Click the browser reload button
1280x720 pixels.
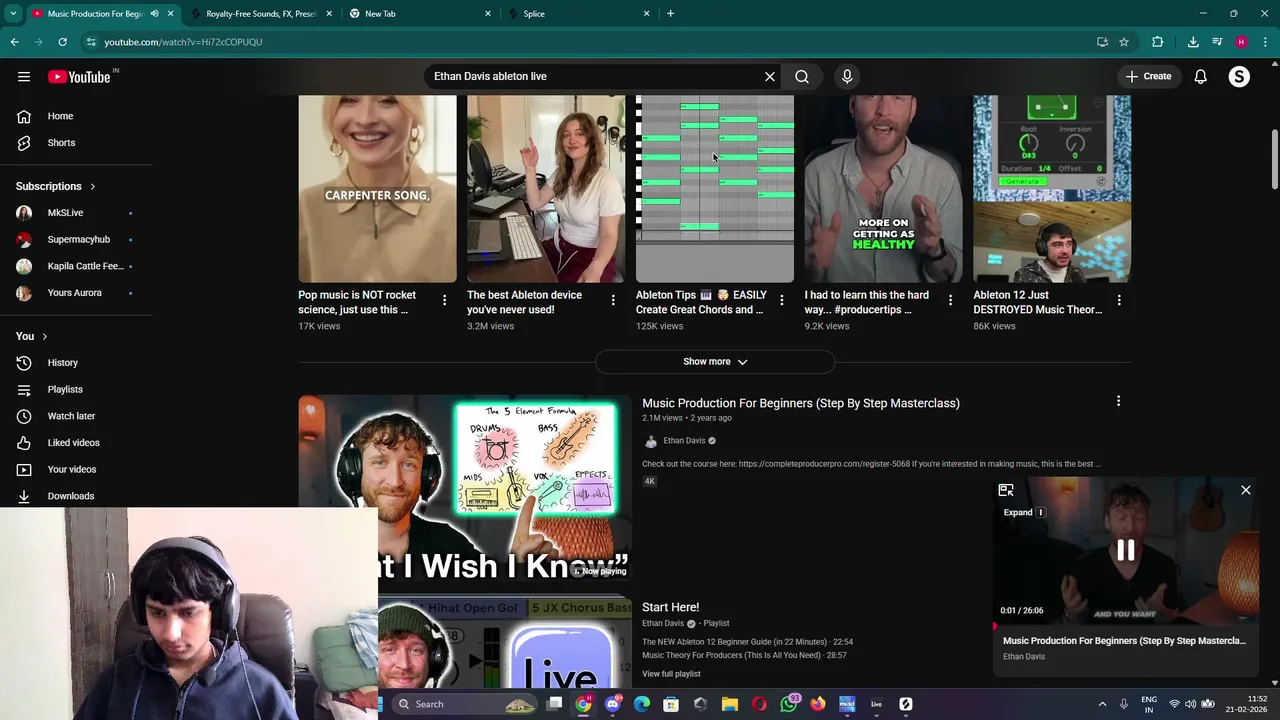pos(62,42)
